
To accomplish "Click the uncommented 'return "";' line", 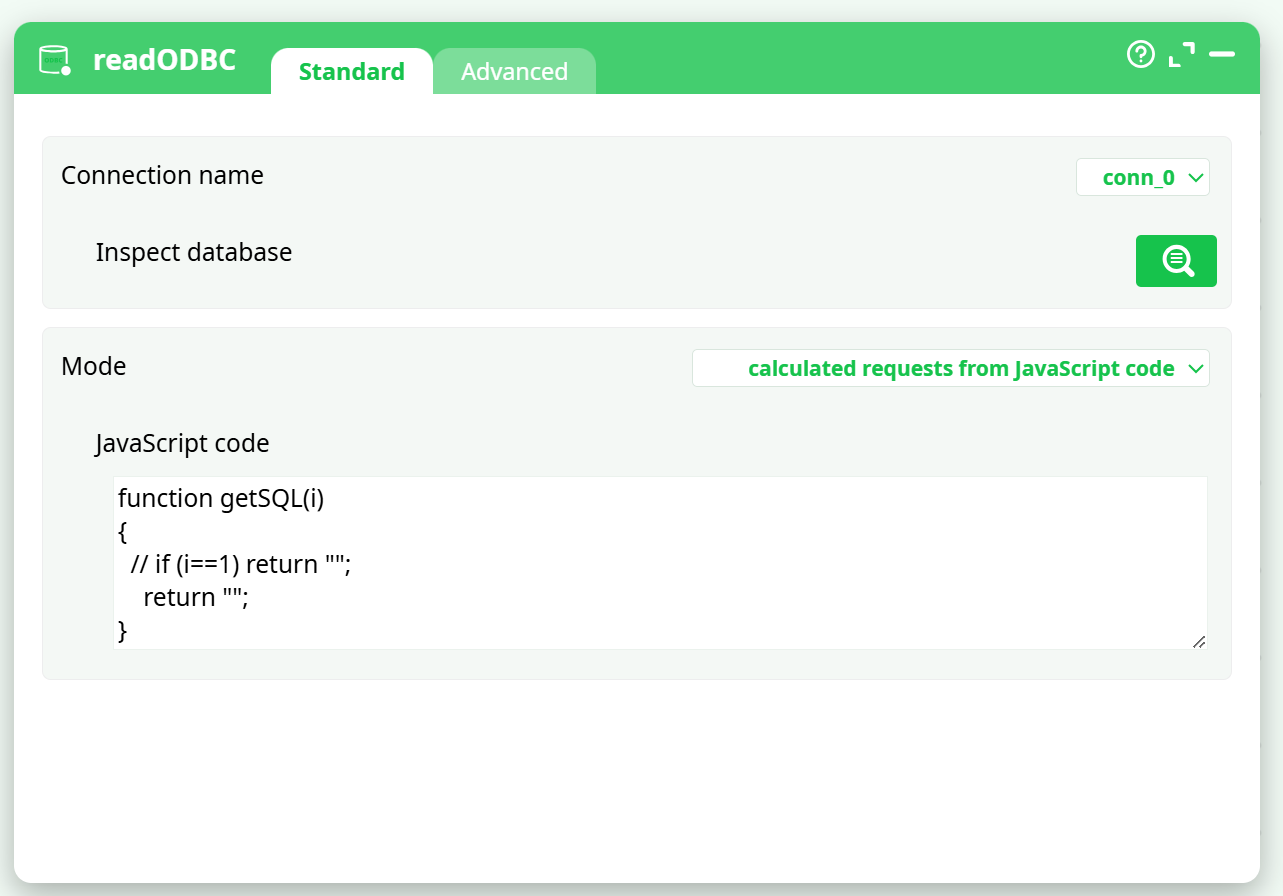I will coord(195,597).
